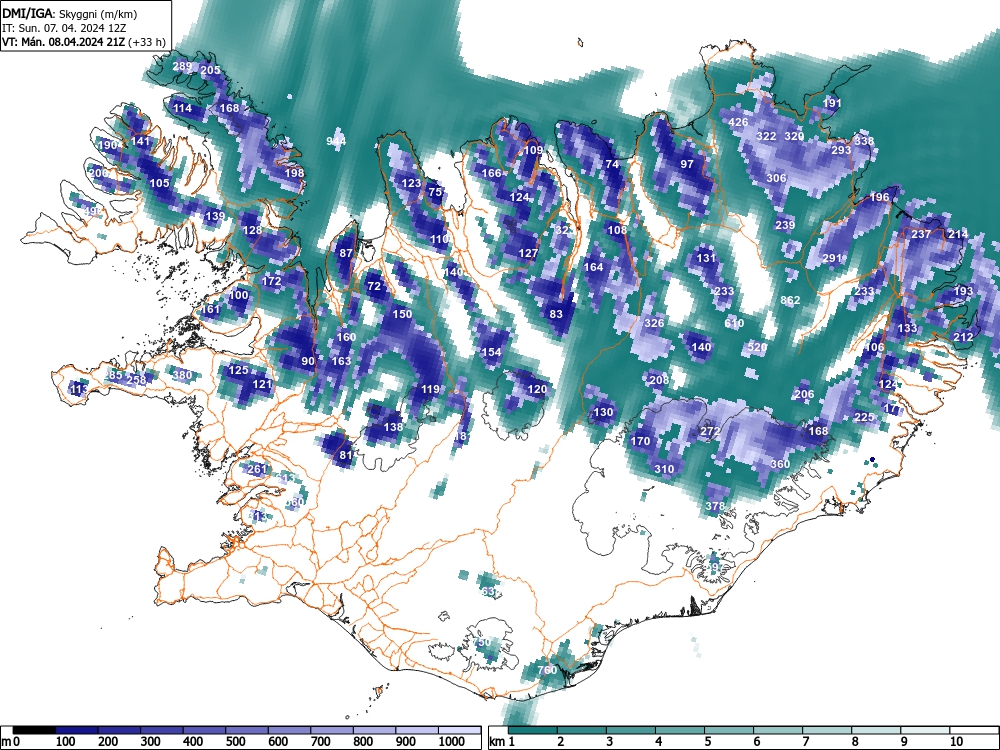The height and width of the screenshot is (750, 1000).
Task: Select the pale lavender swatch right of 1000
Action: (x=460, y=730)
